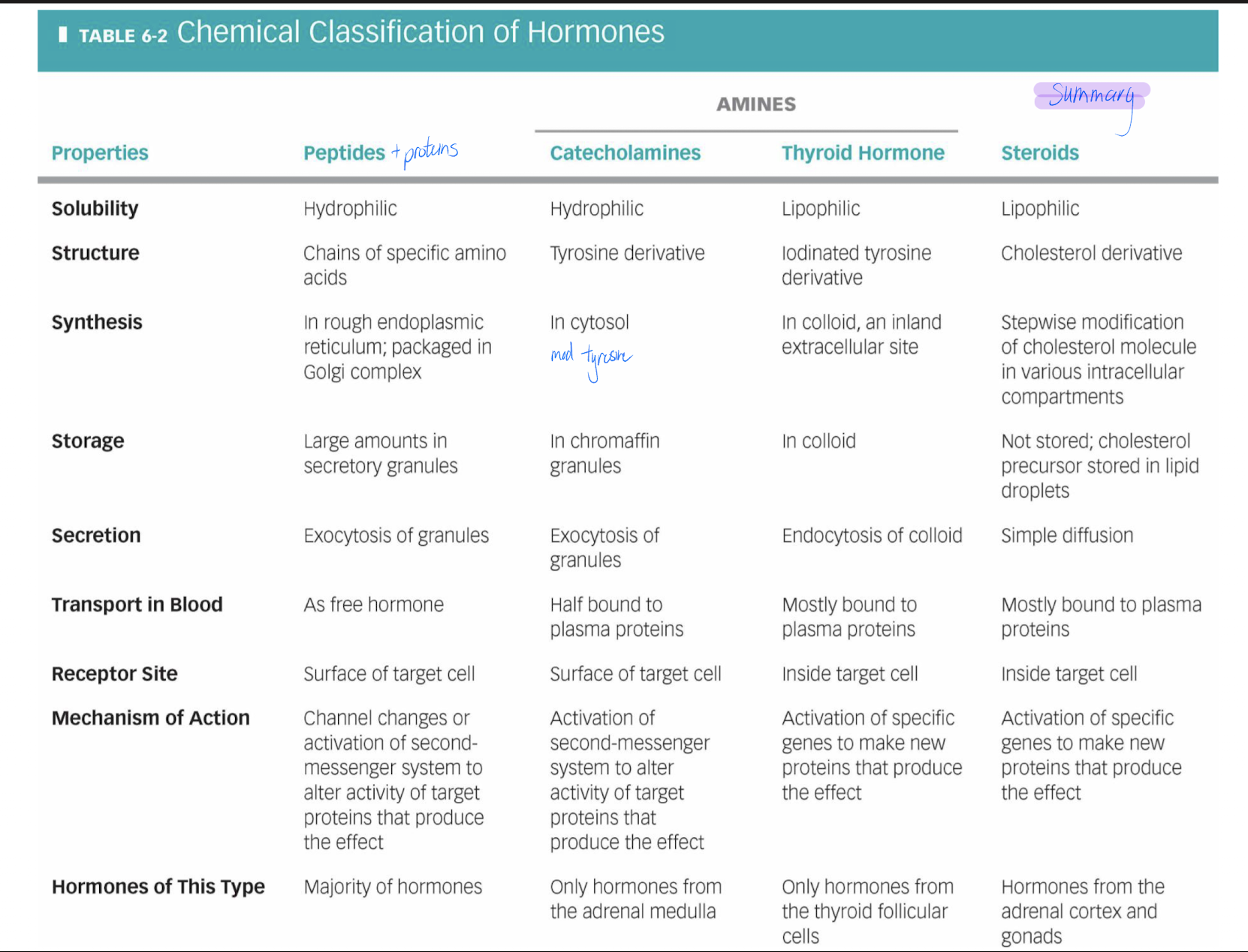1248x952 pixels.
Task: Click the "Solubility" row label
Action: [95, 209]
